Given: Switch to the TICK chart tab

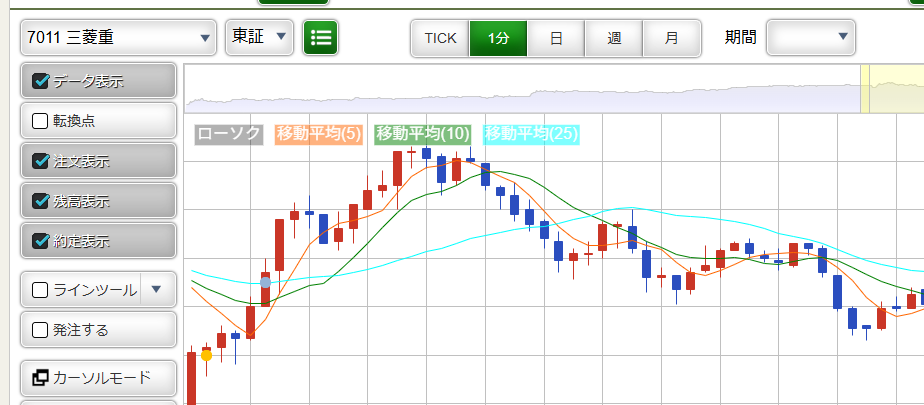Looking at the screenshot, I should 440,38.
